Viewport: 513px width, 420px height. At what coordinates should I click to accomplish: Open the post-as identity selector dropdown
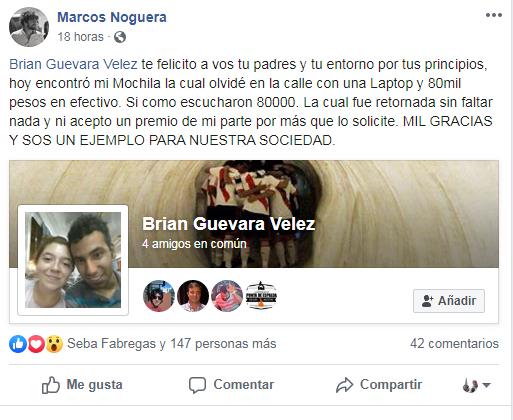click(x=477, y=385)
